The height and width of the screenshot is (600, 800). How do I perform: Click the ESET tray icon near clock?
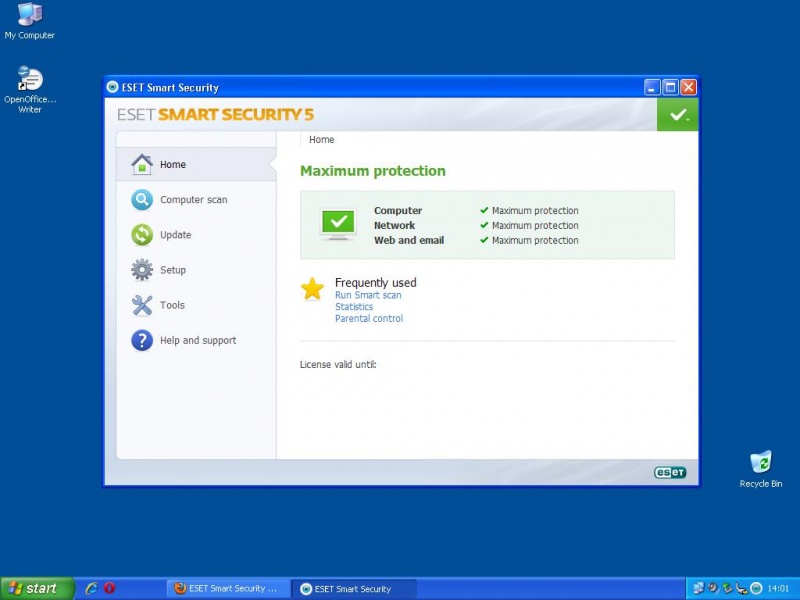pyautogui.click(x=756, y=588)
